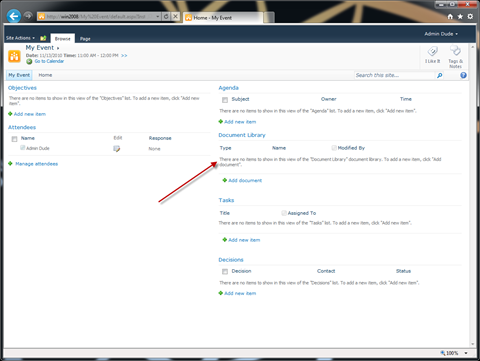Viewport: 480px width, 361px height.
Task: Click the favicon on Home - My Event tab
Action: (189, 18)
